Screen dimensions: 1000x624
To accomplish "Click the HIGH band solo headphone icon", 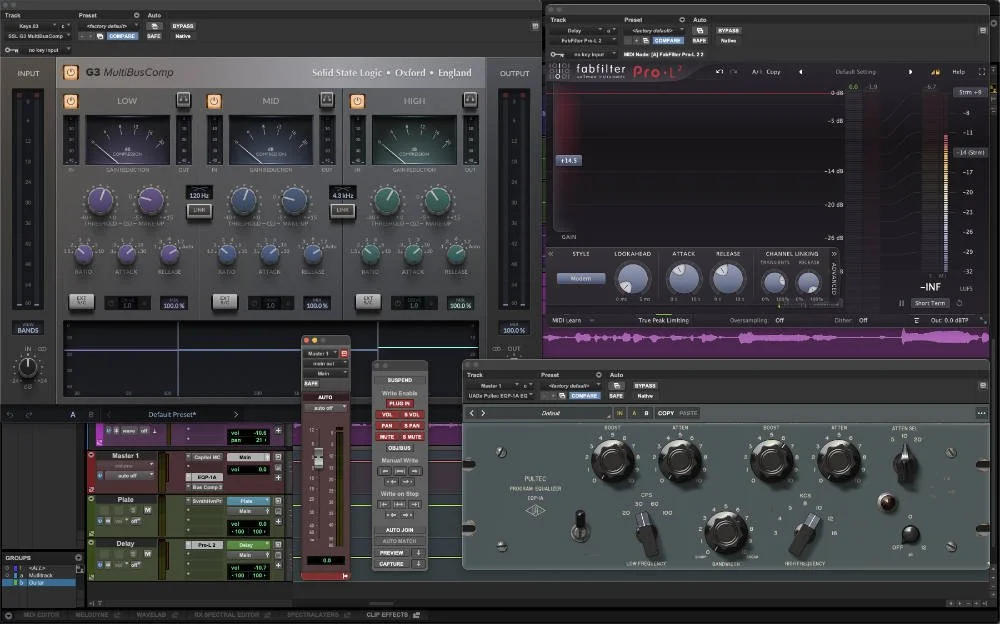I will point(471,100).
